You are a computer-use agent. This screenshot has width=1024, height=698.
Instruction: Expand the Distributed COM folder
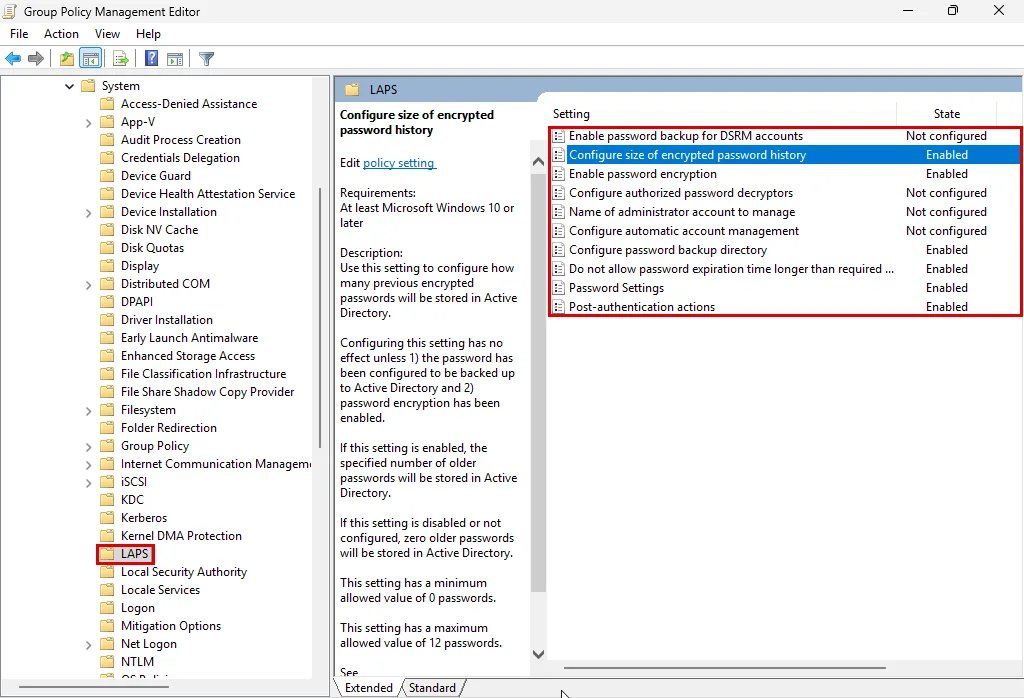[x=88, y=285]
